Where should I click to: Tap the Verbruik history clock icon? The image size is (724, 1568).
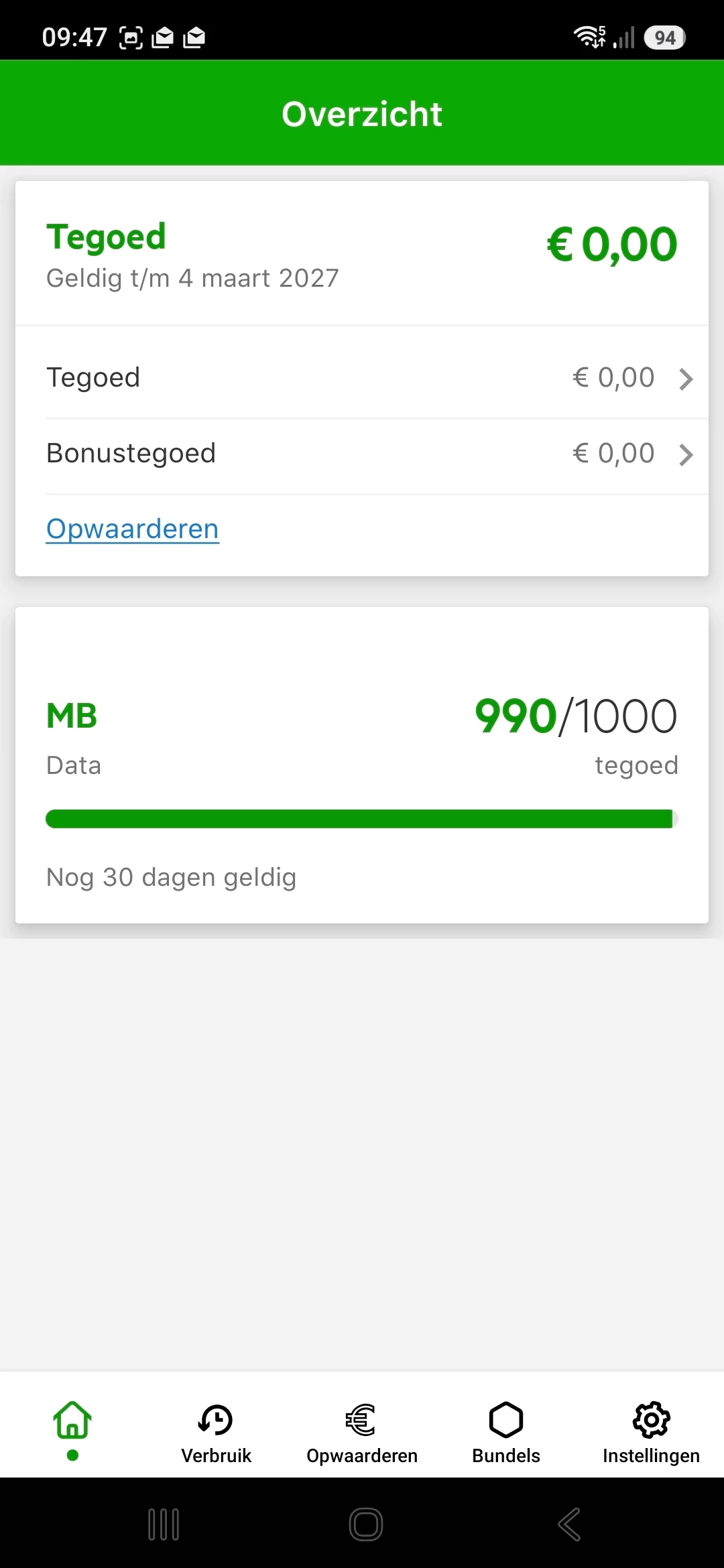point(216,1420)
